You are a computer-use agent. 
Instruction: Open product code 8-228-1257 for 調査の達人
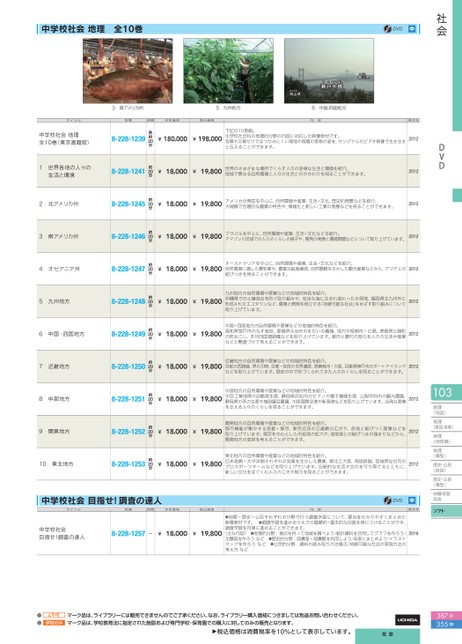click(x=128, y=534)
